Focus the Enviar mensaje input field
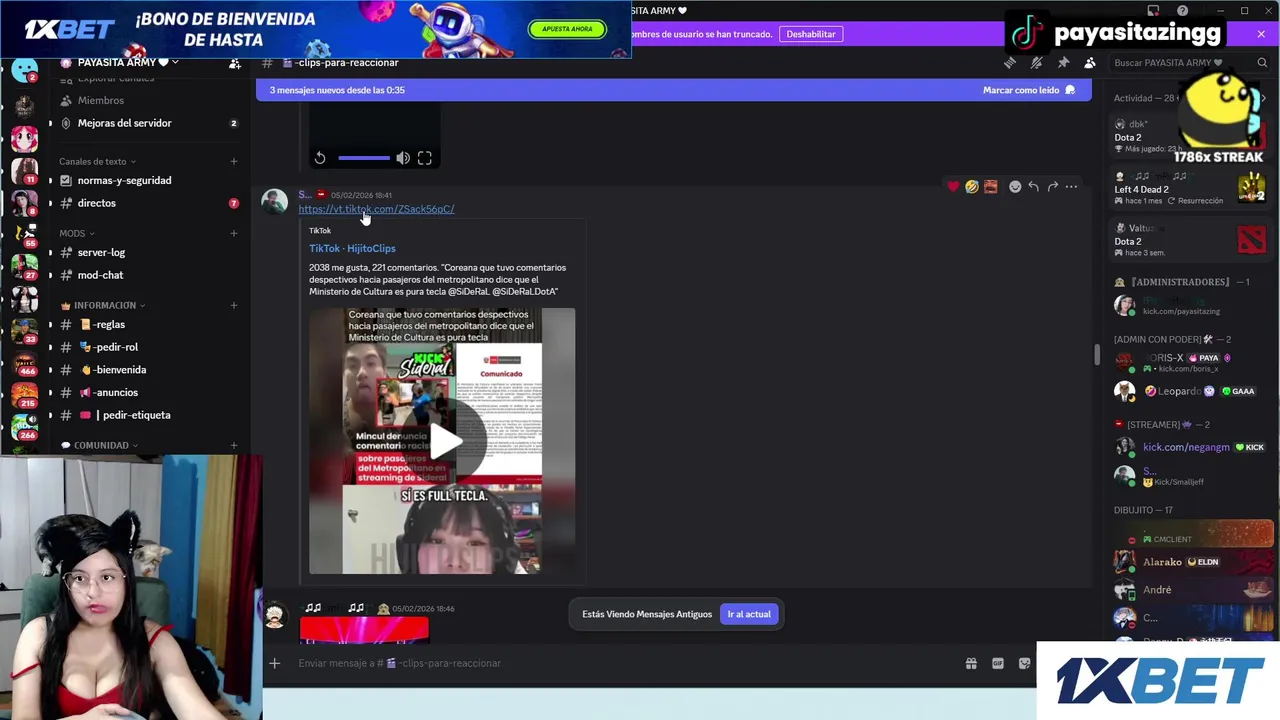This screenshot has width=1280, height=720. click(620, 663)
